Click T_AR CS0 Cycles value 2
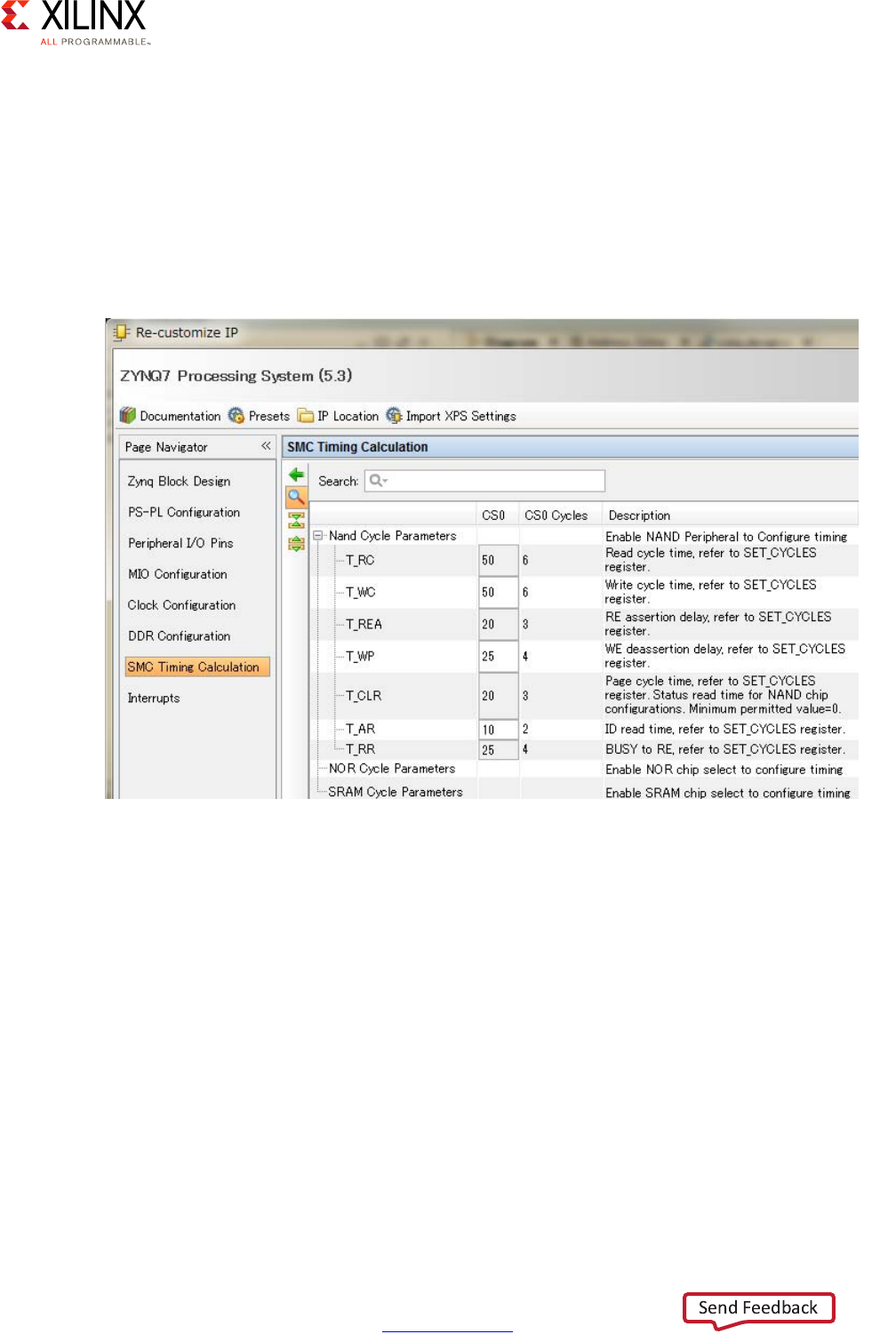Image resolution: width=896 pixels, height=1342 pixels. 525,729
